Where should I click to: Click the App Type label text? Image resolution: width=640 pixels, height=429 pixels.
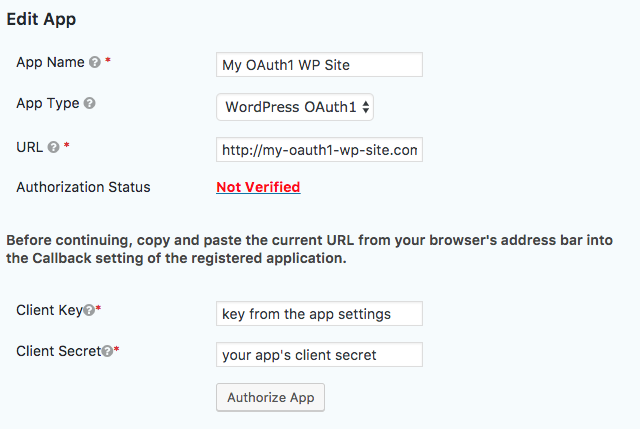47,103
